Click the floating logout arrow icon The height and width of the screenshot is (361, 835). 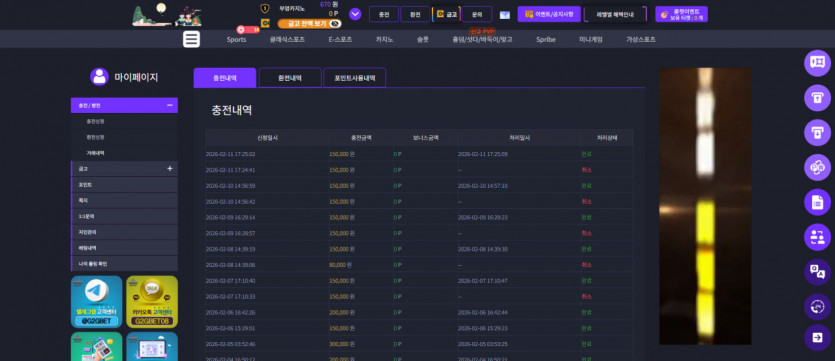click(817, 337)
